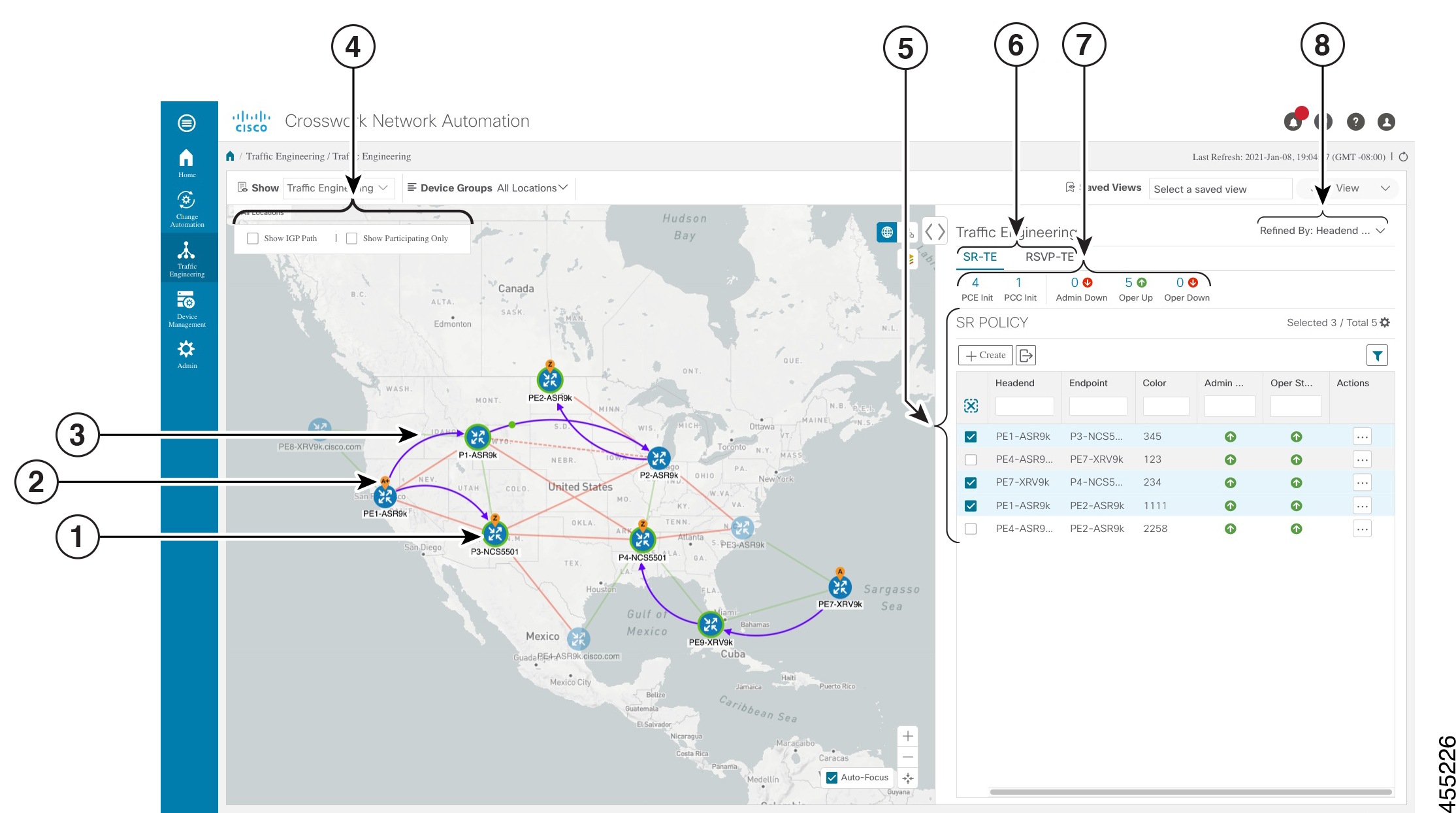Go to Home in the sidebar
Image resolution: width=1456 pixels, height=813 pixels.
[x=187, y=163]
